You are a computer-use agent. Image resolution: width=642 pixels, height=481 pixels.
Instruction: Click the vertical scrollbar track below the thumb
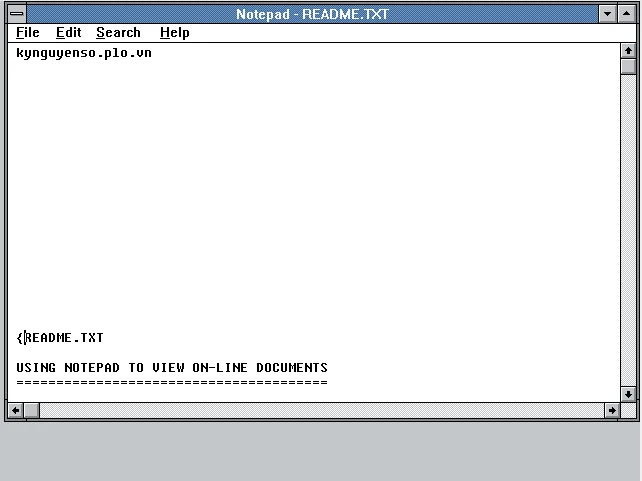pyautogui.click(x=628, y=230)
